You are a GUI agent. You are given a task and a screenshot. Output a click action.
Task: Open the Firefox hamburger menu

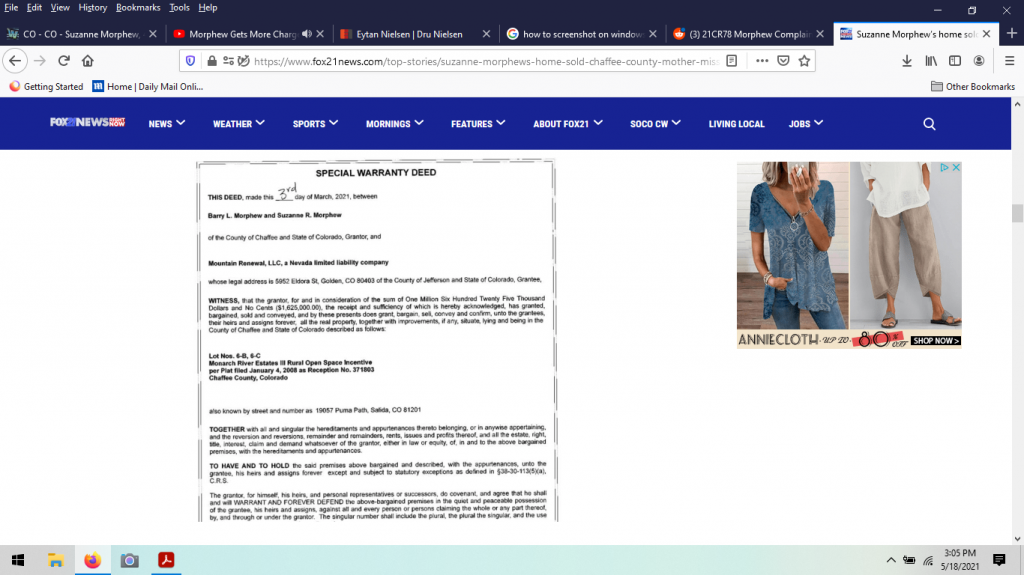1010,60
